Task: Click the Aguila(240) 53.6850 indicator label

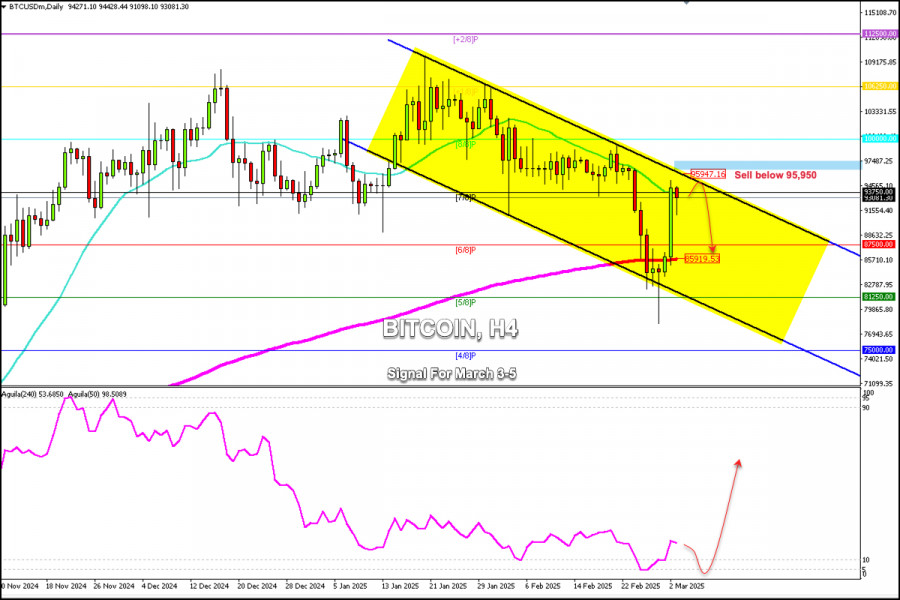Action: click(x=33, y=394)
